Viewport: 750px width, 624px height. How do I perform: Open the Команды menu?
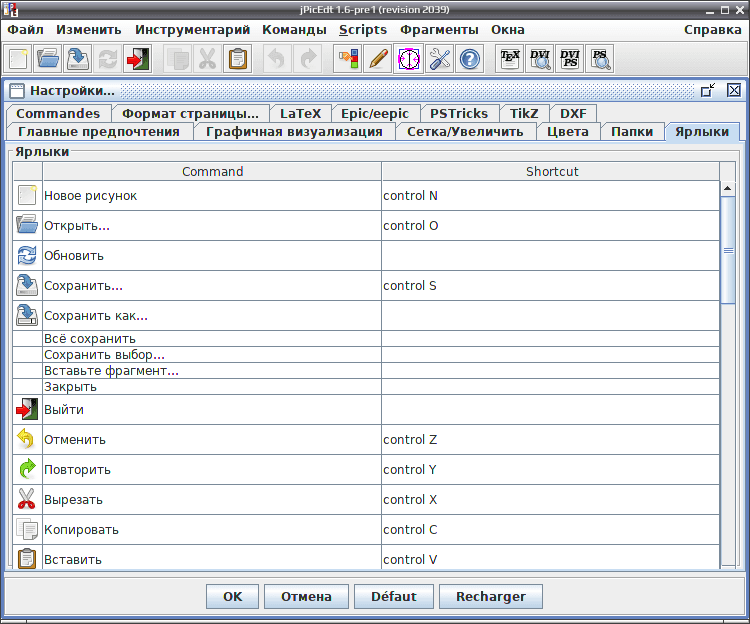pyautogui.click(x=294, y=30)
